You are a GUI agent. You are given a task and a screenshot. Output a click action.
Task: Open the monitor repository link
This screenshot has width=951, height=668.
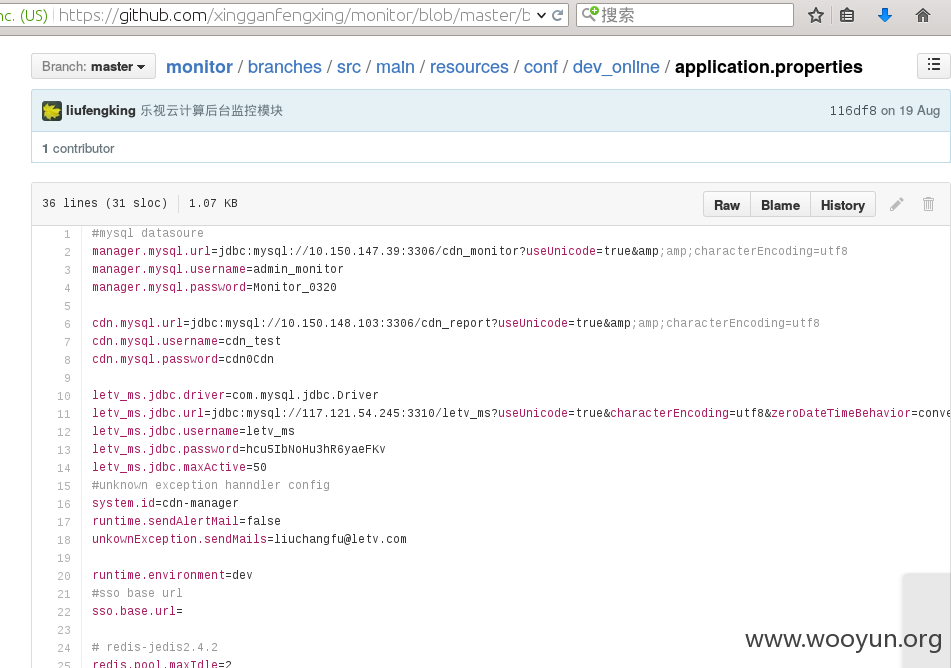click(x=200, y=67)
